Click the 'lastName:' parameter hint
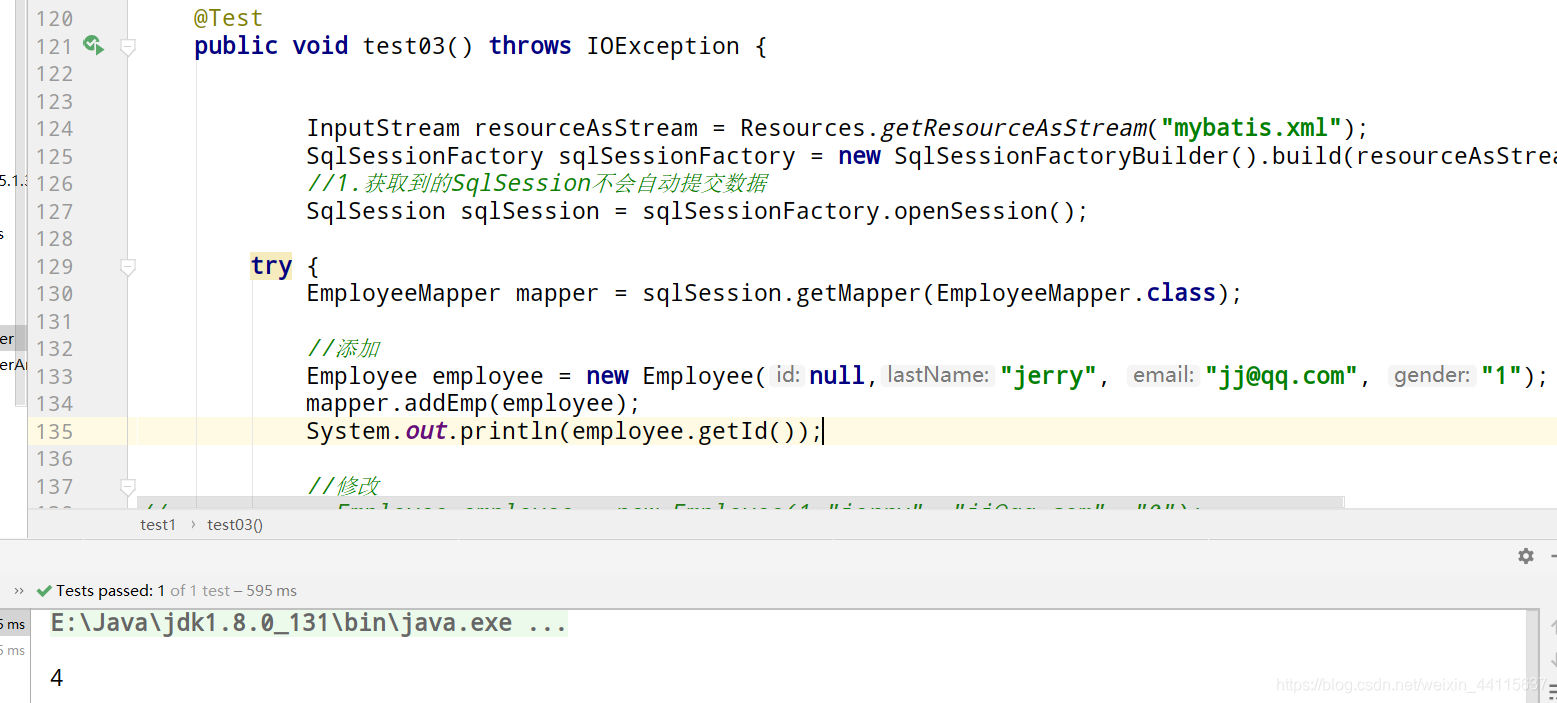 (938, 376)
